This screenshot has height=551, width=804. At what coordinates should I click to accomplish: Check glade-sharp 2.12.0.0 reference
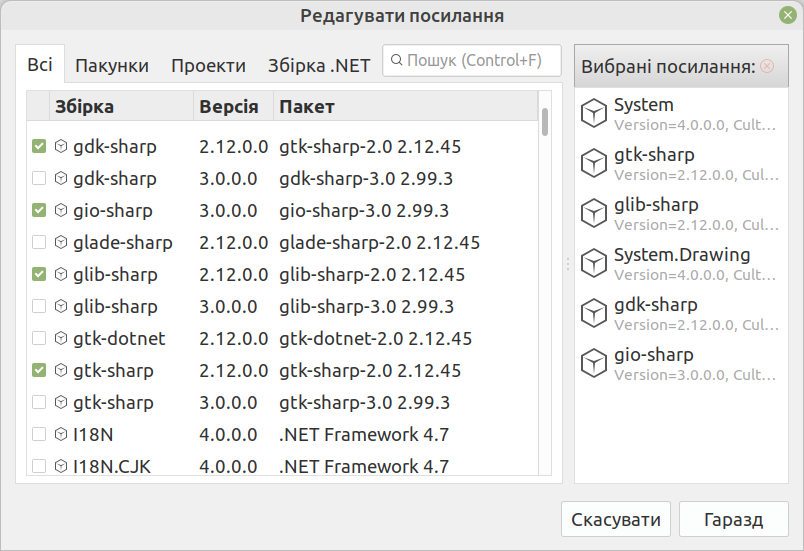(39, 242)
